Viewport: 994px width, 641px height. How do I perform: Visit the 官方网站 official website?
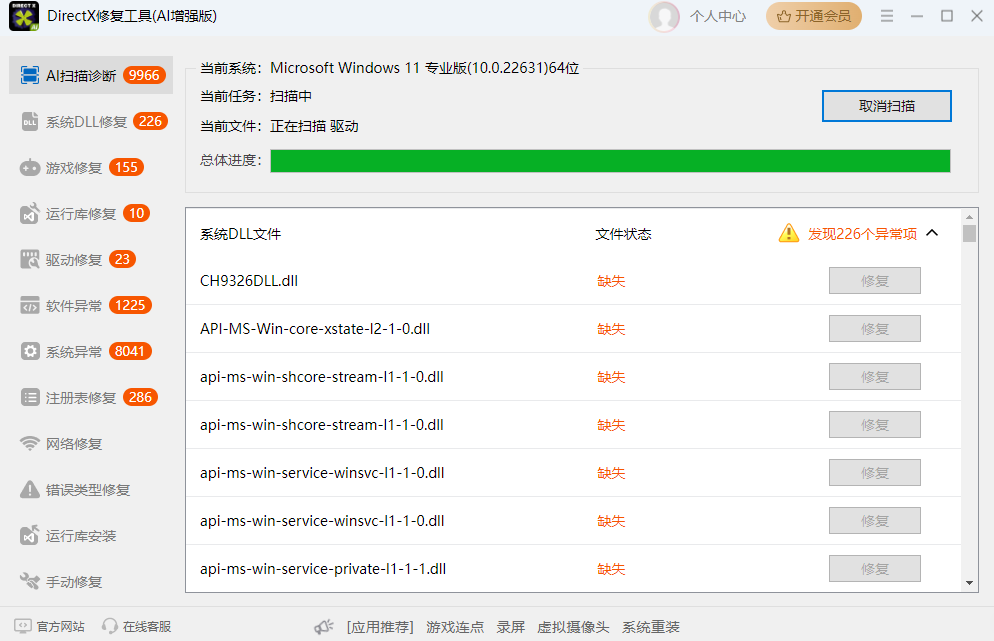tap(56, 626)
